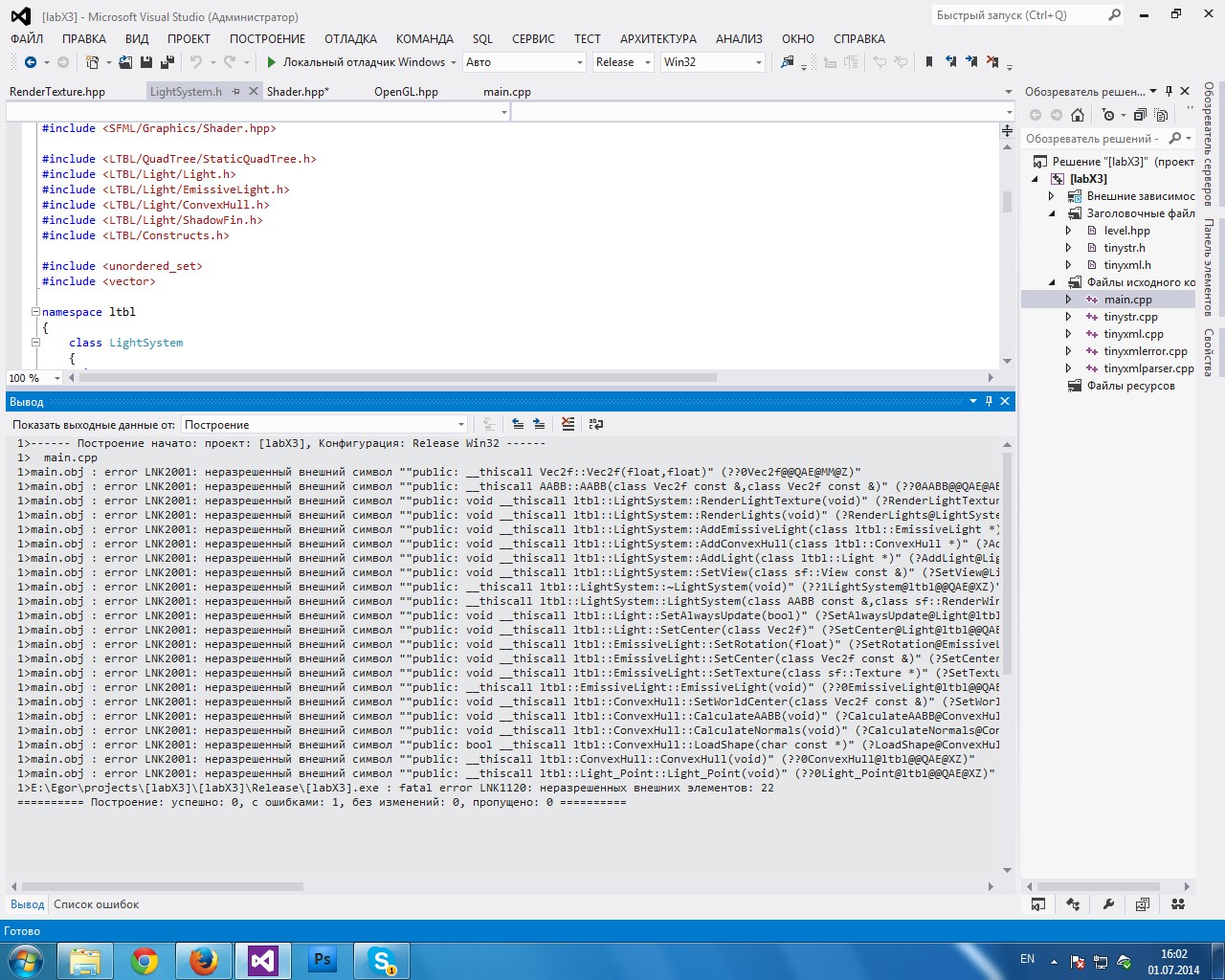Start the Local Windows Debugger
Viewport: 1225px width, 980px height.
pos(354,62)
